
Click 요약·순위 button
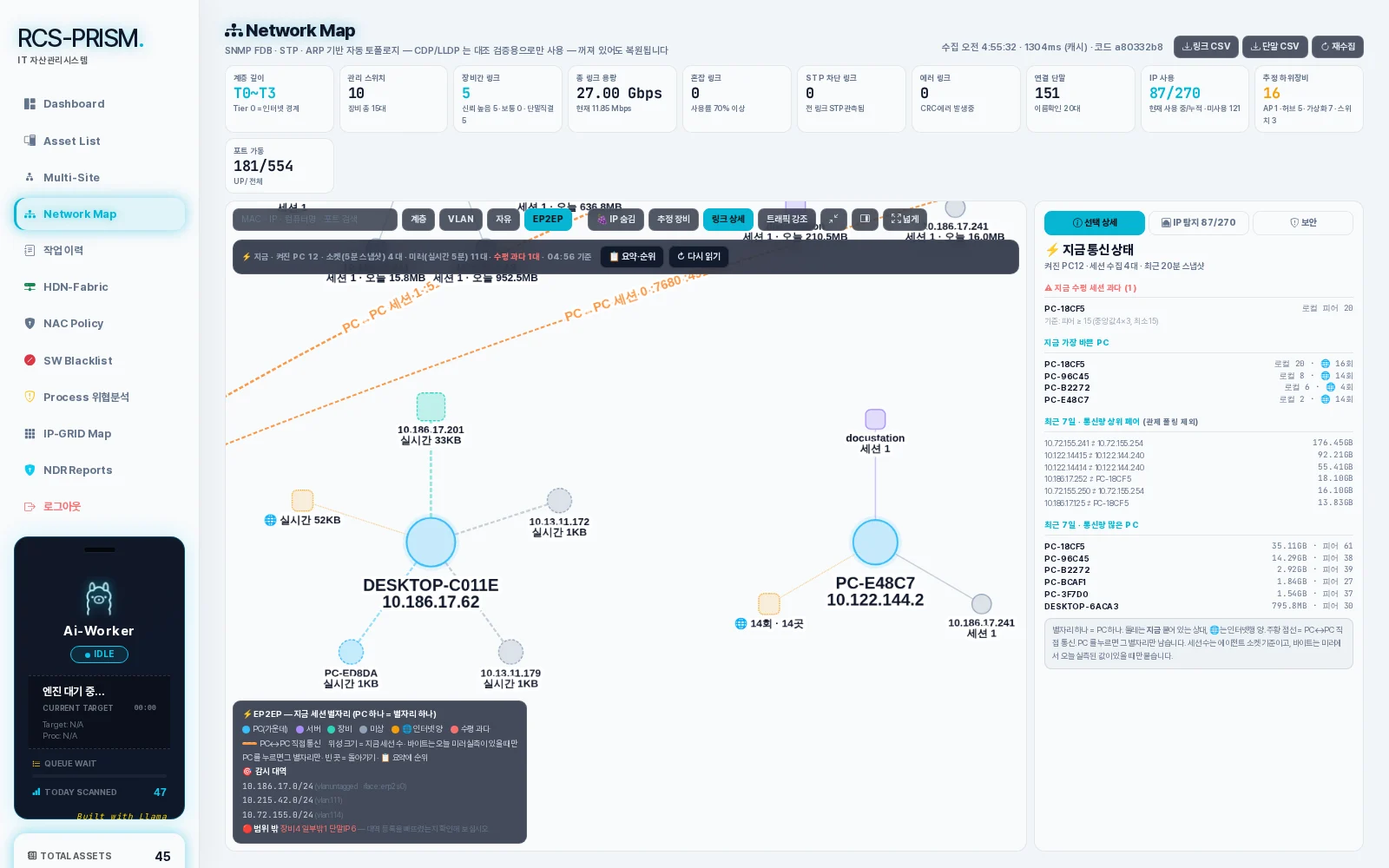click(632, 257)
